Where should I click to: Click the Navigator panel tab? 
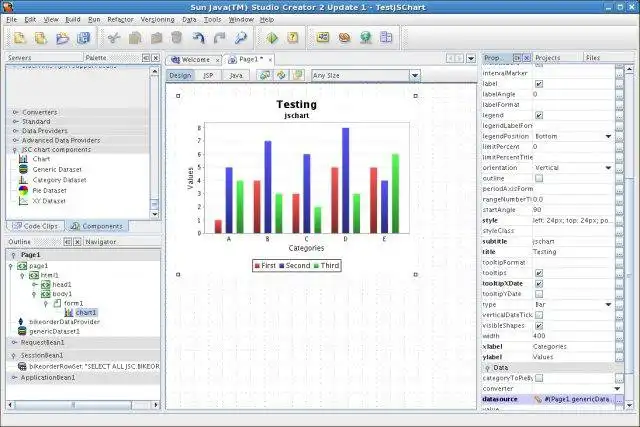[100, 242]
